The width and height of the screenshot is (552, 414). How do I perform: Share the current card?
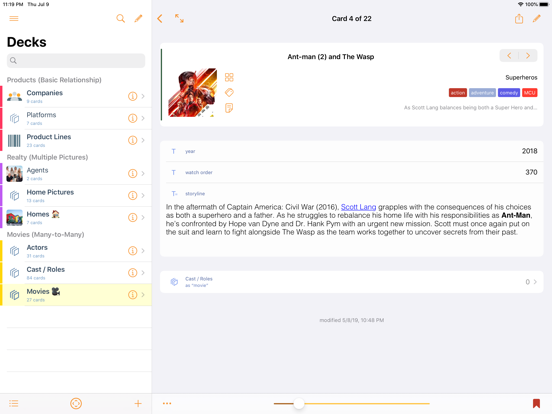(519, 18)
